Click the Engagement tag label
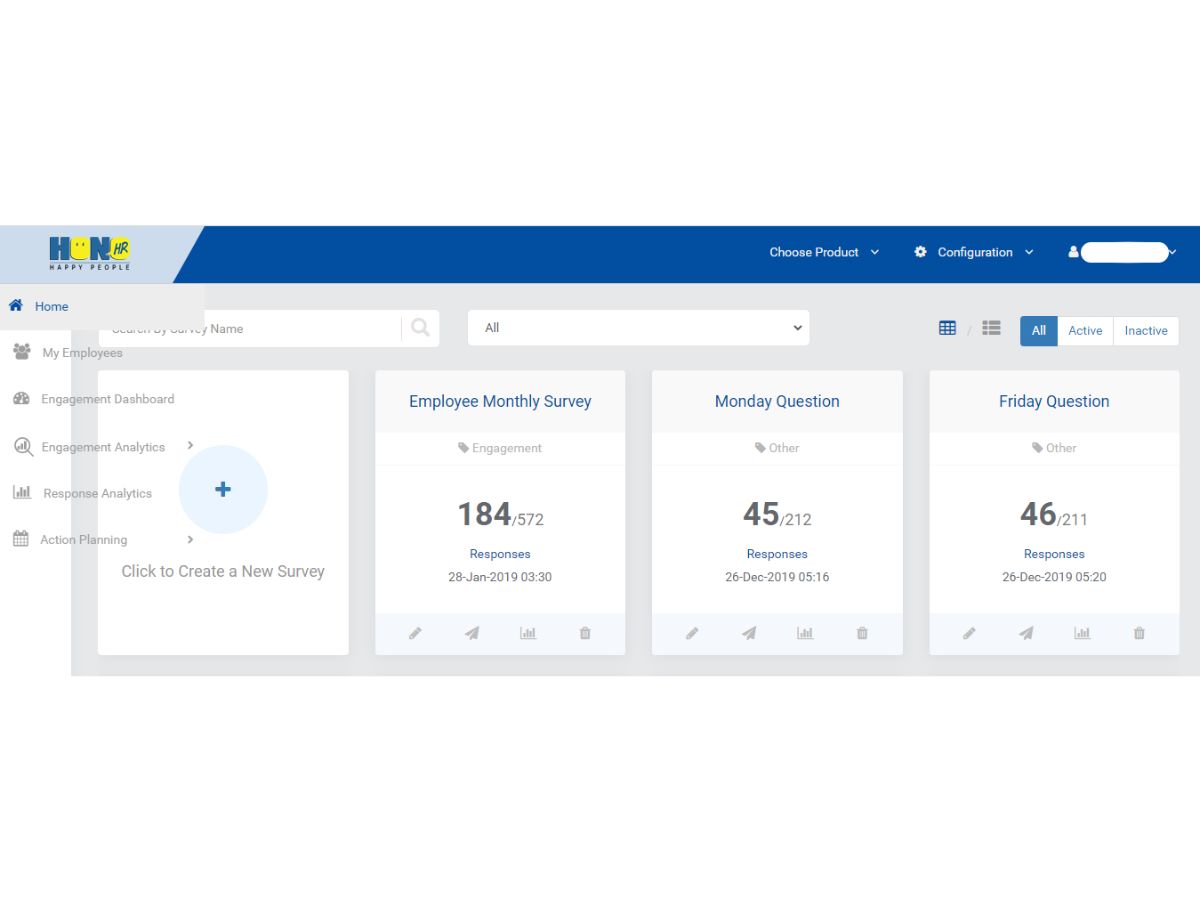Viewport: 1200px width, 900px height. [x=500, y=448]
